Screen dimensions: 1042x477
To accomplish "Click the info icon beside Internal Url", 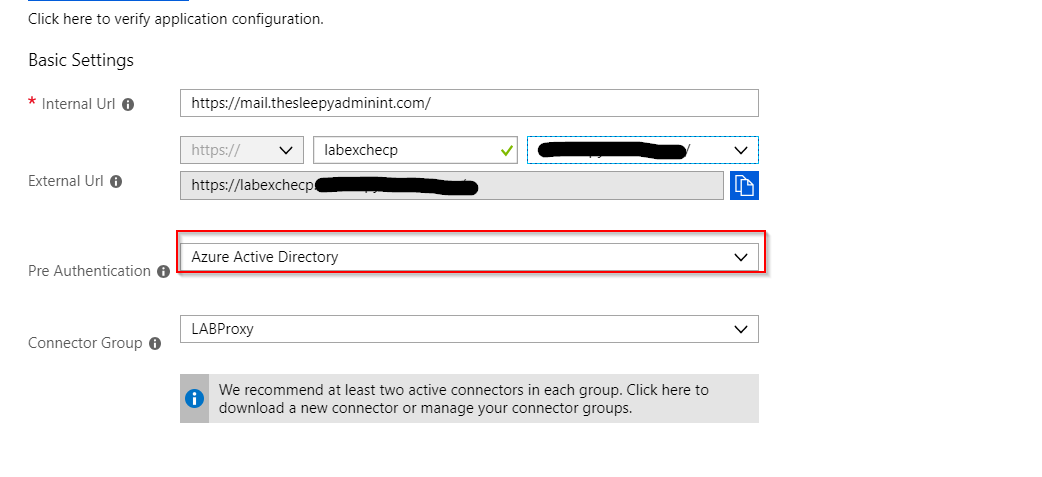I will (x=128, y=104).
